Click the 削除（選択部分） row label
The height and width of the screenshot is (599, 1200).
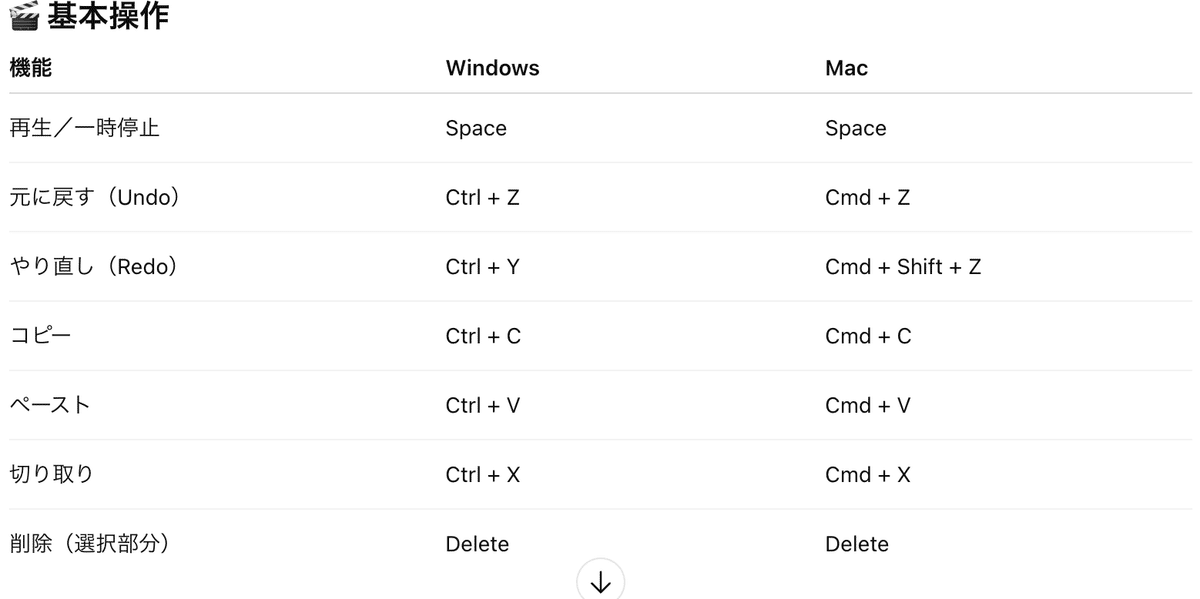(x=90, y=544)
